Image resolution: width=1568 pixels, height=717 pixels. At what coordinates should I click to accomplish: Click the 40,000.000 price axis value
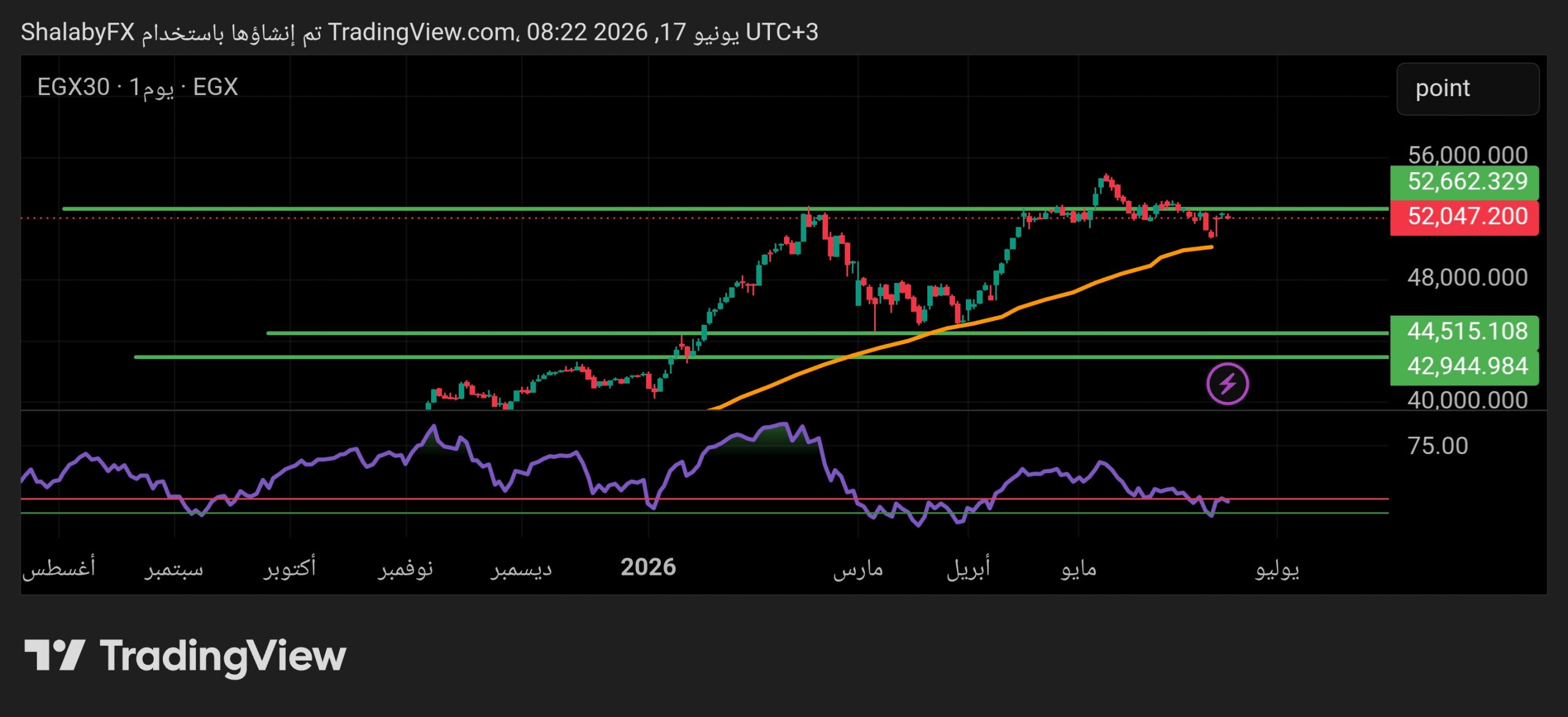[x=1468, y=400]
